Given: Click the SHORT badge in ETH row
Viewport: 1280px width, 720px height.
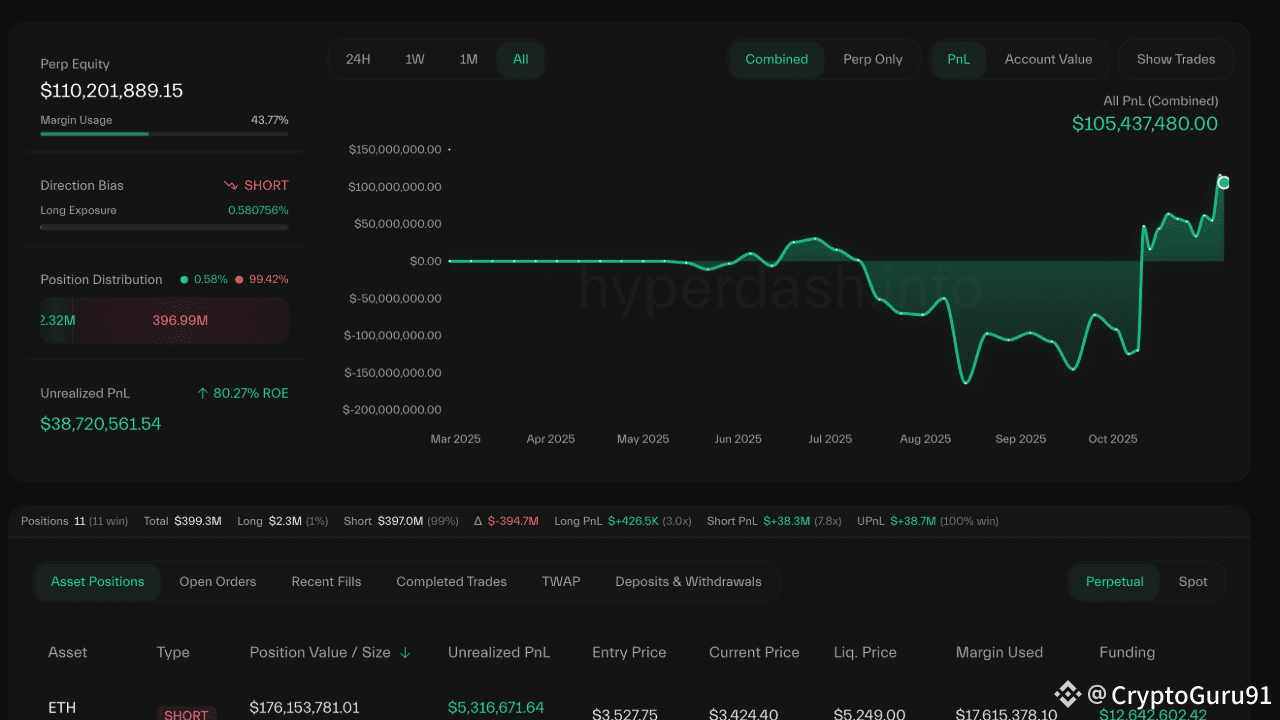Looking at the screenshot, I should 186,713.
